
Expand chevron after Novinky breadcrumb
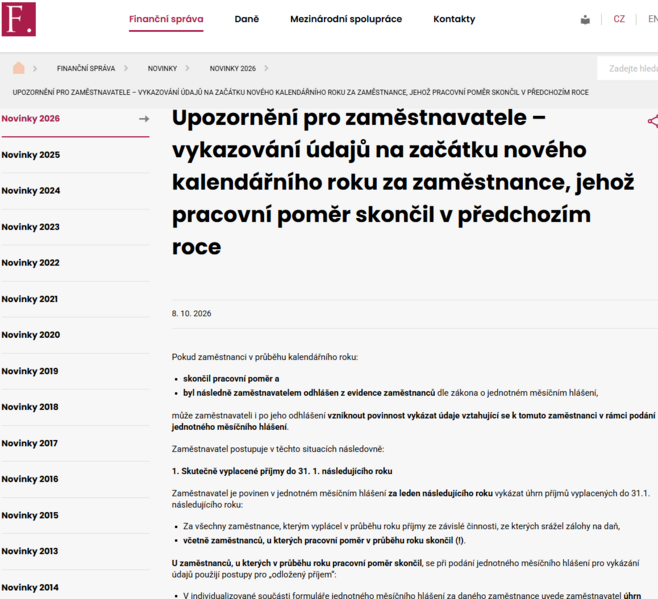(187, 68)
